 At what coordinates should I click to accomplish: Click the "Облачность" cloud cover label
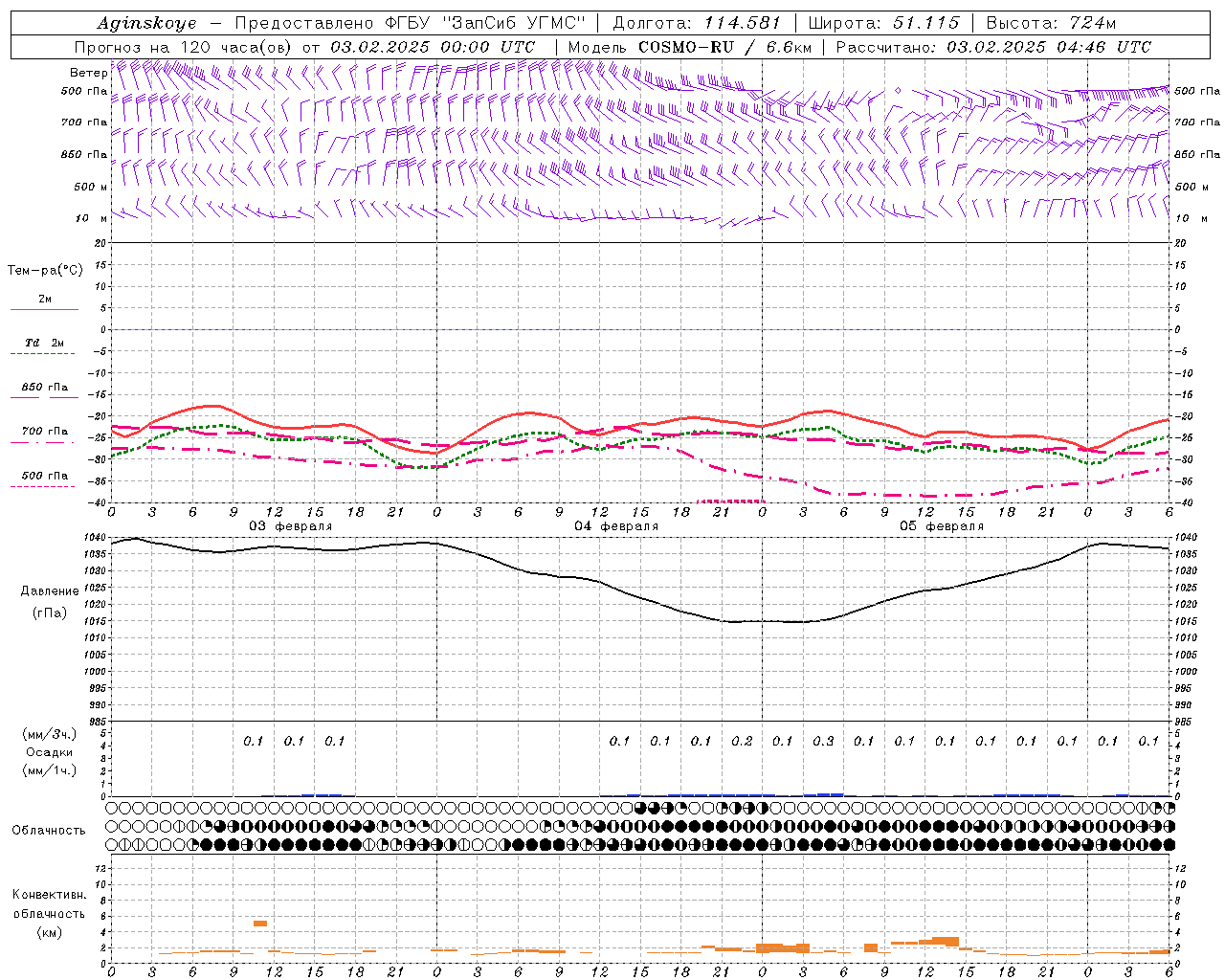[x=49, y=831]
